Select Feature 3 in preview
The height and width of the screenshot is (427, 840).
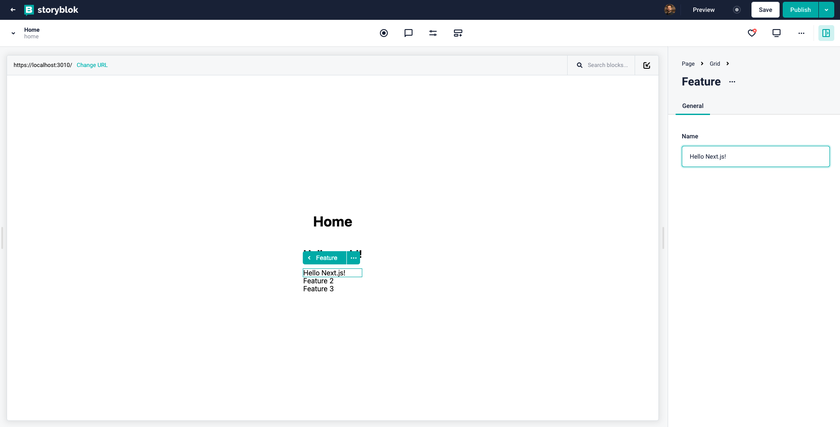[318, 289]
